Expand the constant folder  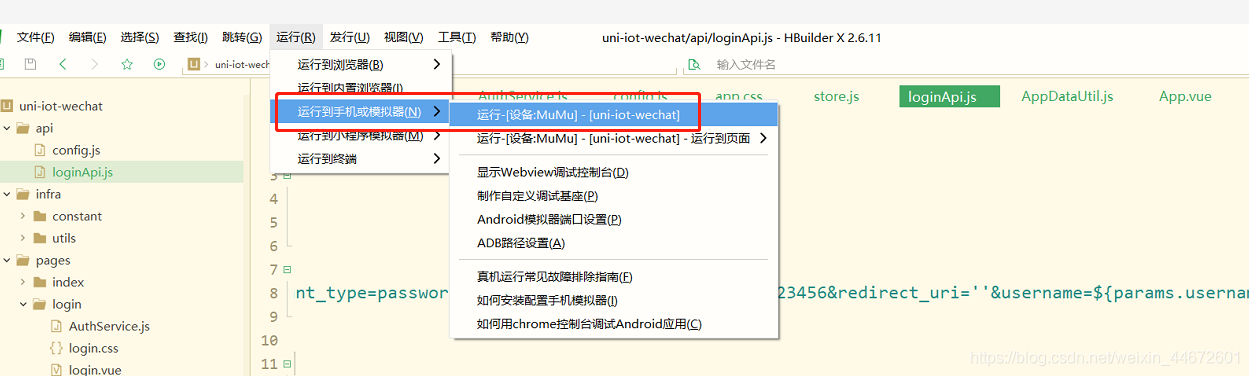(x=23, y=216)
